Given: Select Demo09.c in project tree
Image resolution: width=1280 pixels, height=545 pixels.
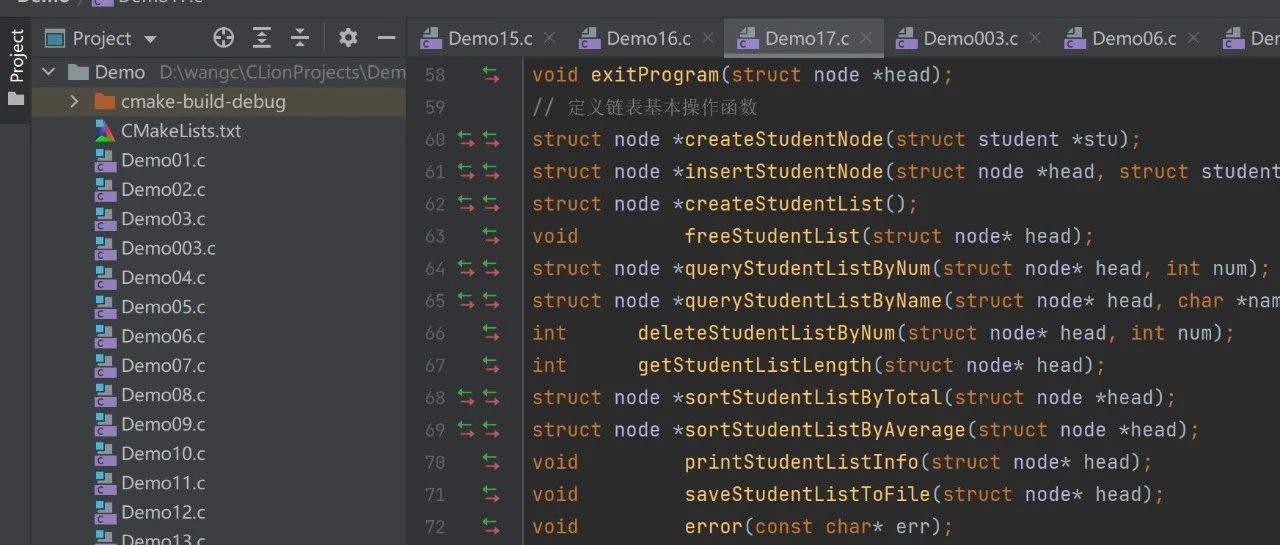Looking at the screenshot, I should [x=163, y=424].
